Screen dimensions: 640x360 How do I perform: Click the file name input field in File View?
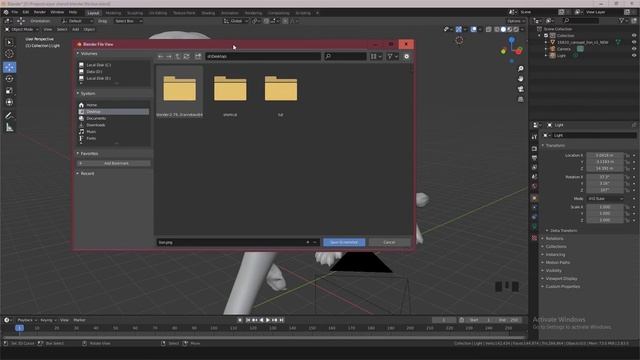point(238,242)
